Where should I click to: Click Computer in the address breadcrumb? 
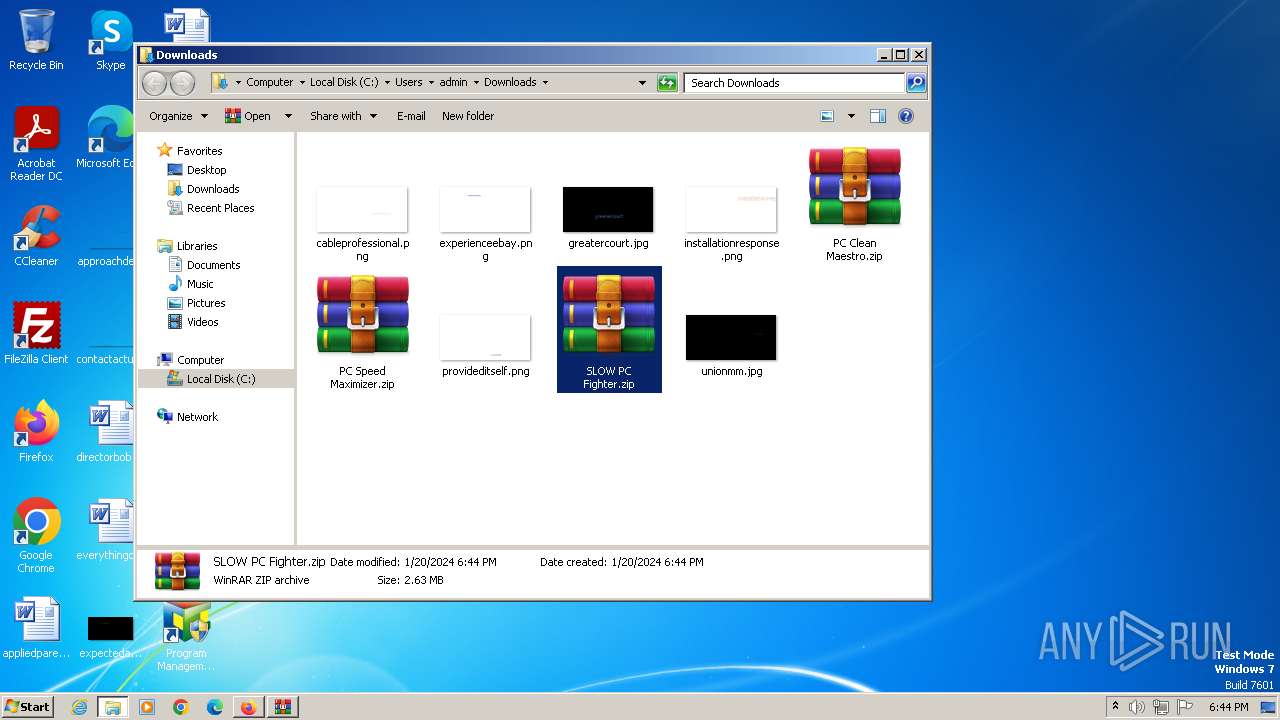point(270,83)
